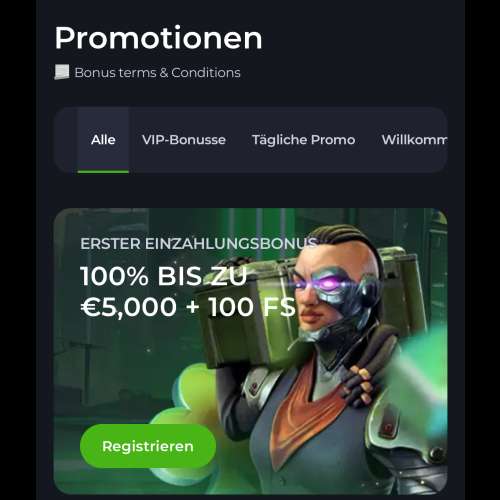The height and width of the screenshot is (500, 500).
Task: Select the partially visible Willkomm tab
Action: pyautogui.click(x=414, y=140)
